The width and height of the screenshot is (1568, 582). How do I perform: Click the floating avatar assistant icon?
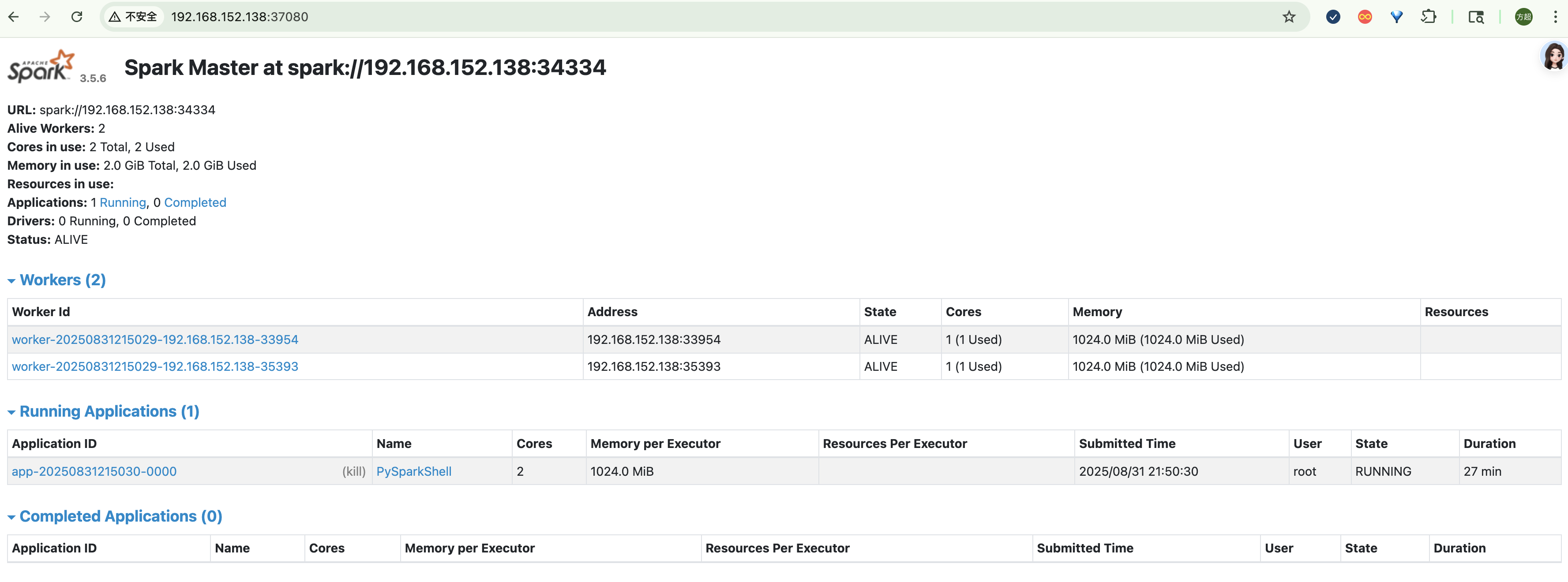click(x=1554, y=56)
